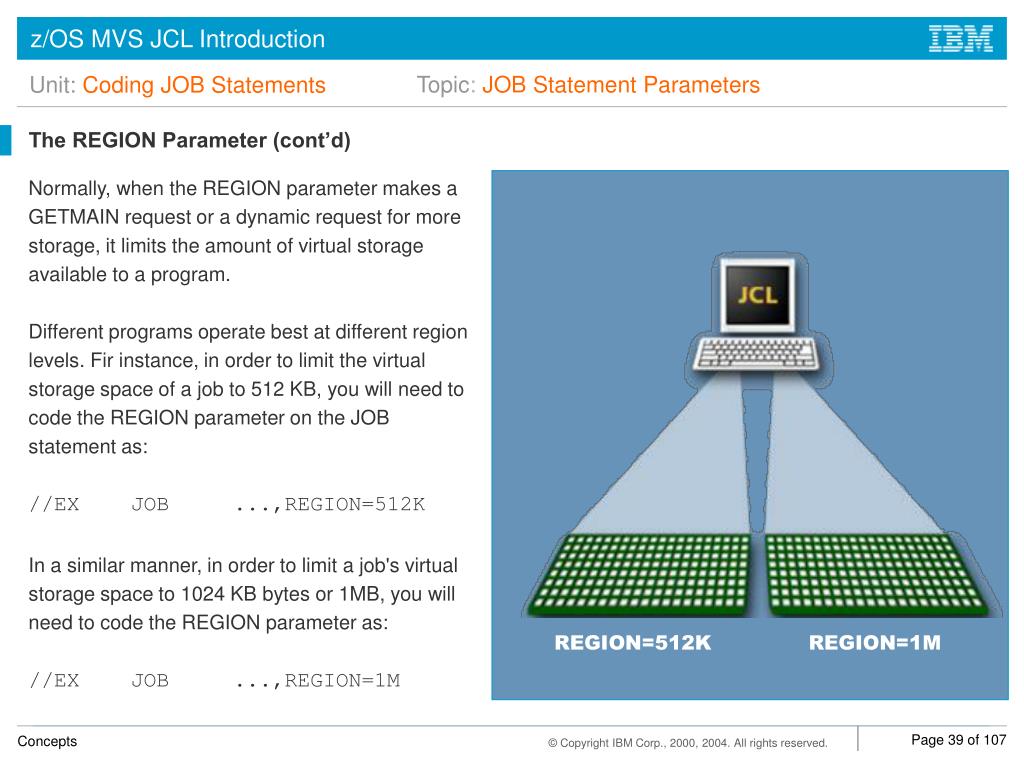
Task: Click the code line ending in REGION=1M
Action: [x=215, y=680]
